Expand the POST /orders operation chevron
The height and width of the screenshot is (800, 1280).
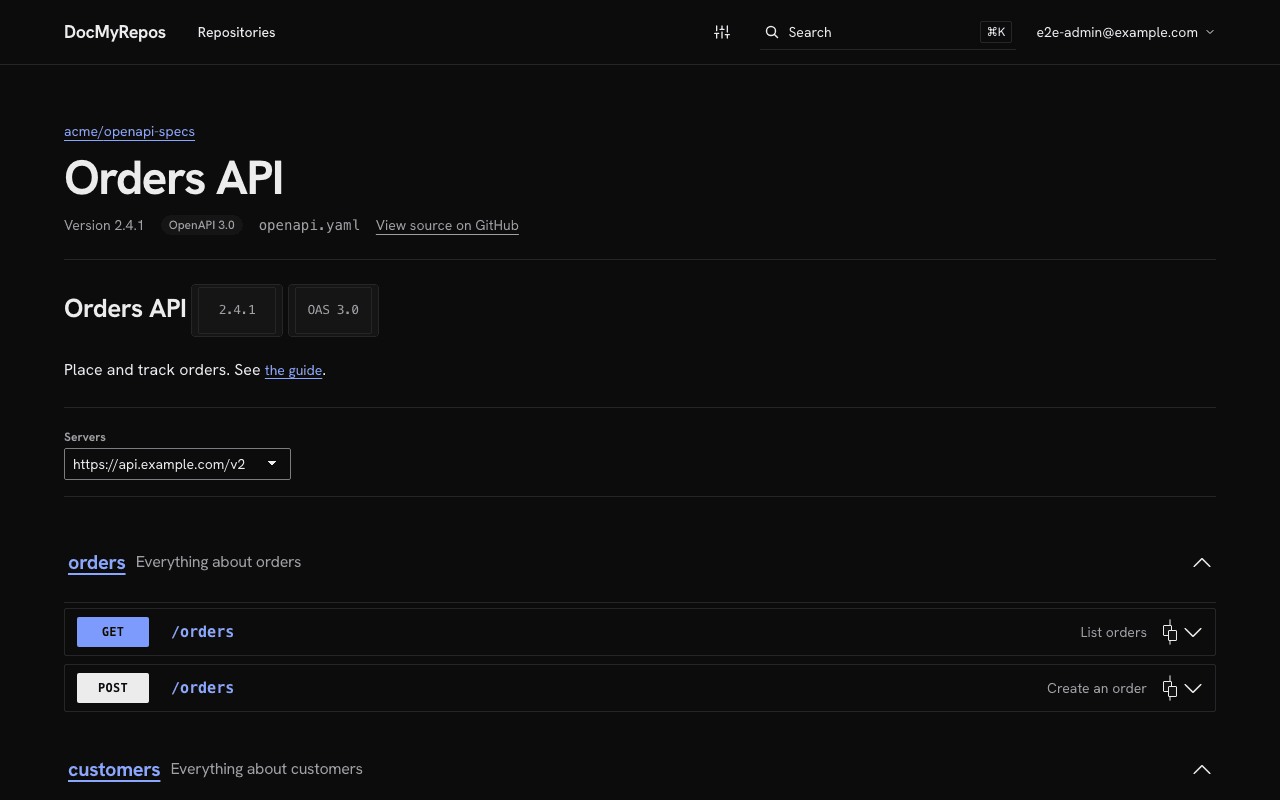click(x=1193, y=688)
